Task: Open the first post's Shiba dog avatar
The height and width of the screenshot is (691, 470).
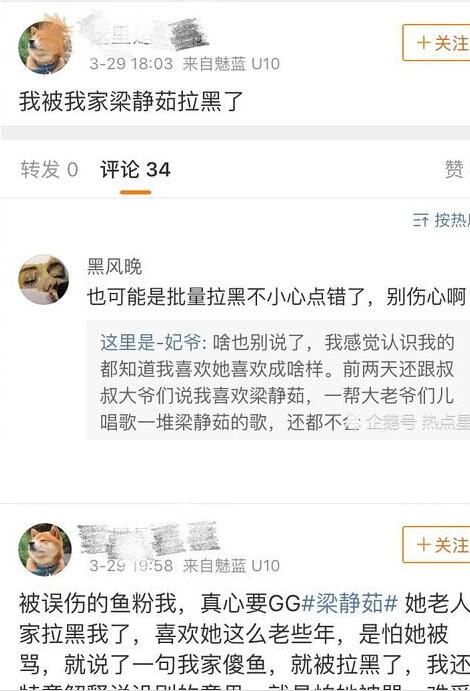Action: click(44, 47)
